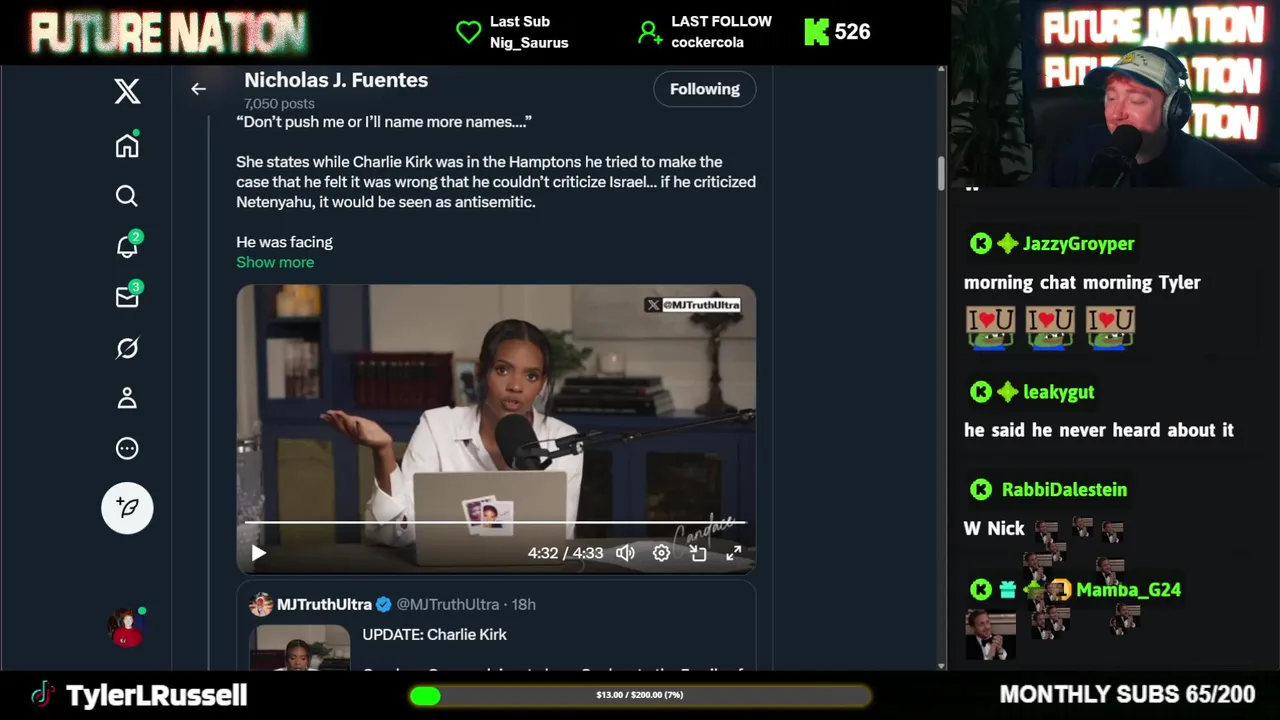Click JazzyGroyper username in chat
Viewport: 1280px width, 720px height.
pos(1079,244)
